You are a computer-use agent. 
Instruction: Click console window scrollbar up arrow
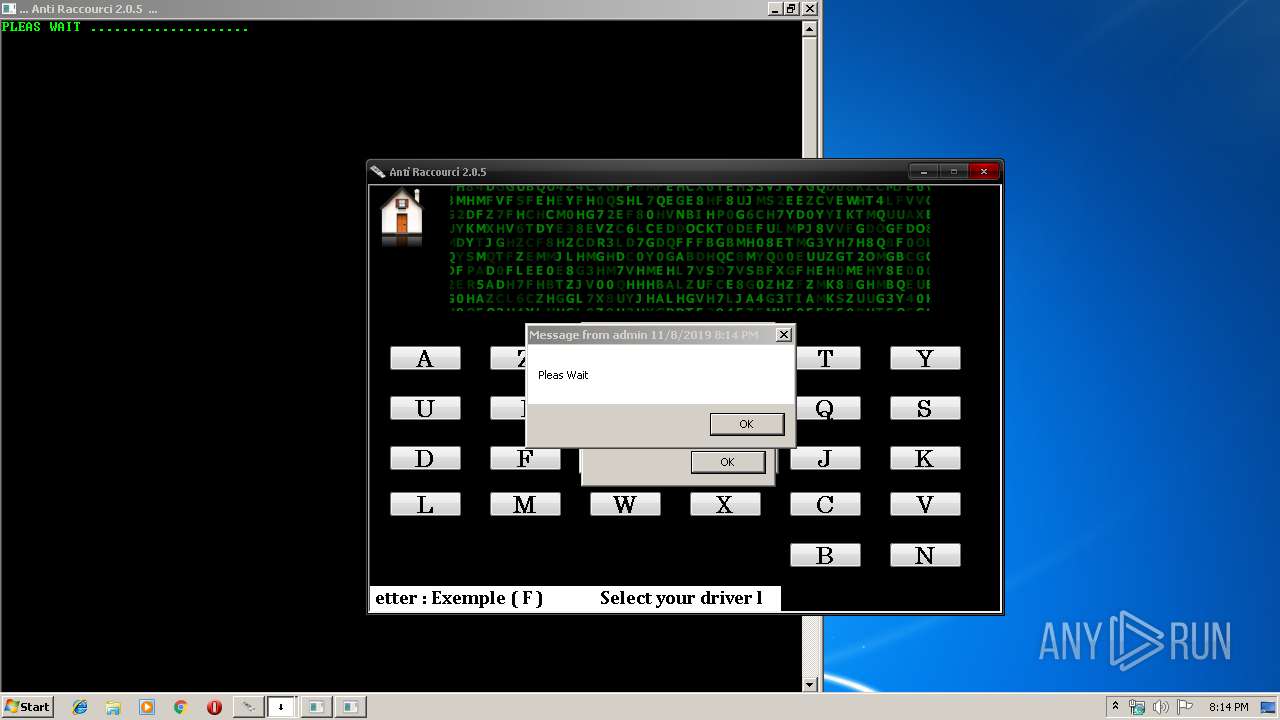pyautogui.click(x=810, y=28)
